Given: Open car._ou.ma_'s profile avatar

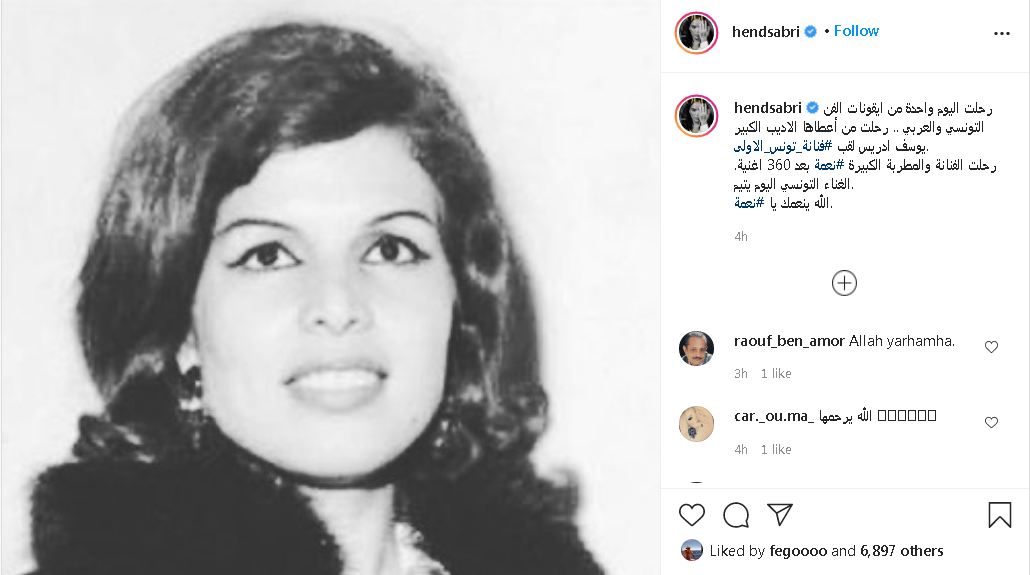Looking at the screenshot, I should click(x=696, y=424).
